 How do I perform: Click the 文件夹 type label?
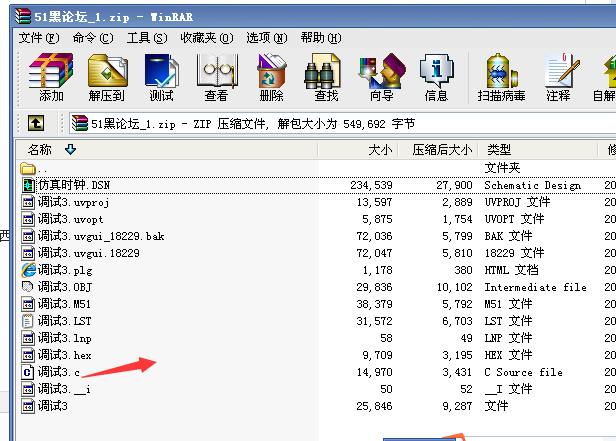tap(502, 168)
